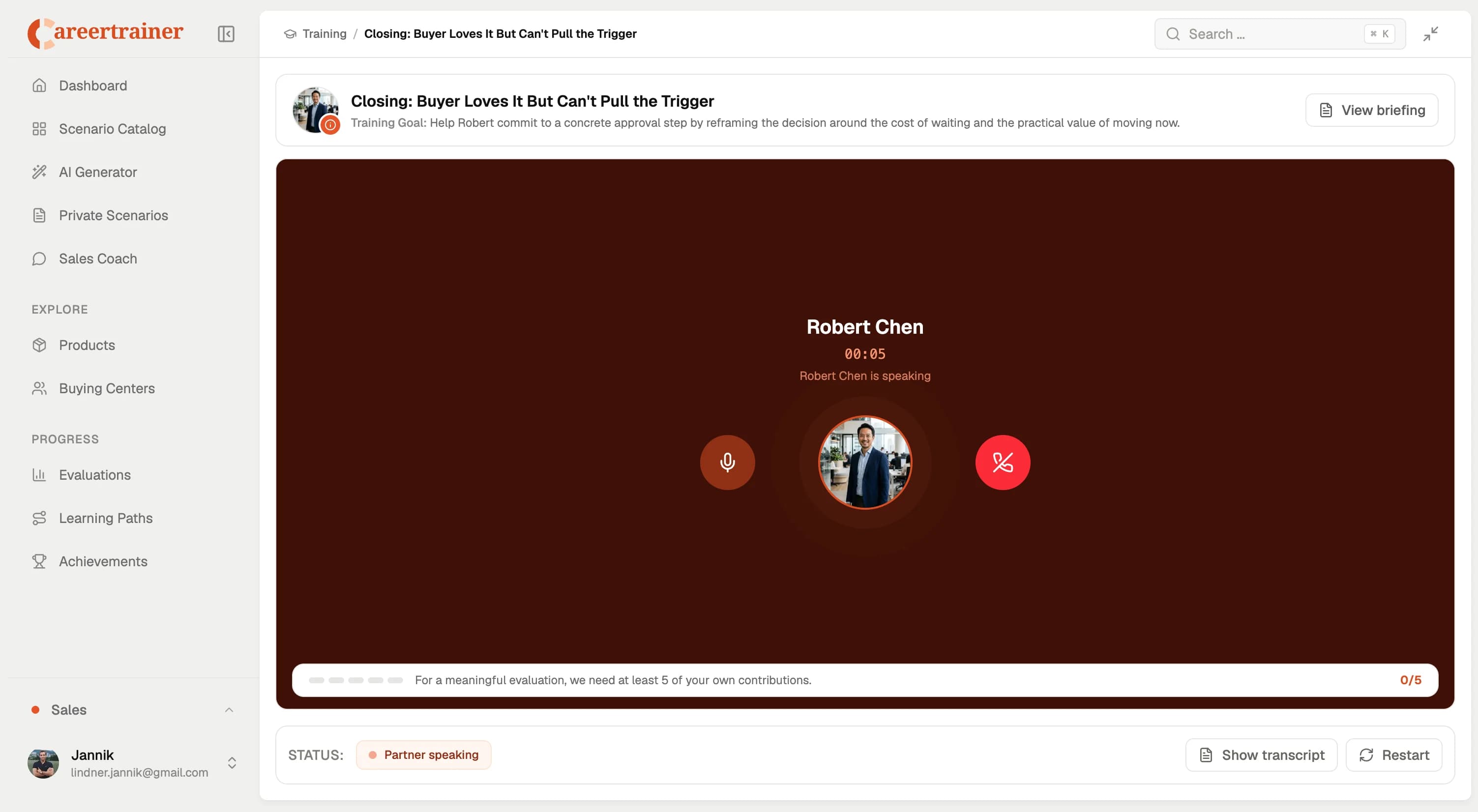Screen dimensions: 1478x812
Task: Click the Learning Paths route icon
Action: click(x=39, y=518)
